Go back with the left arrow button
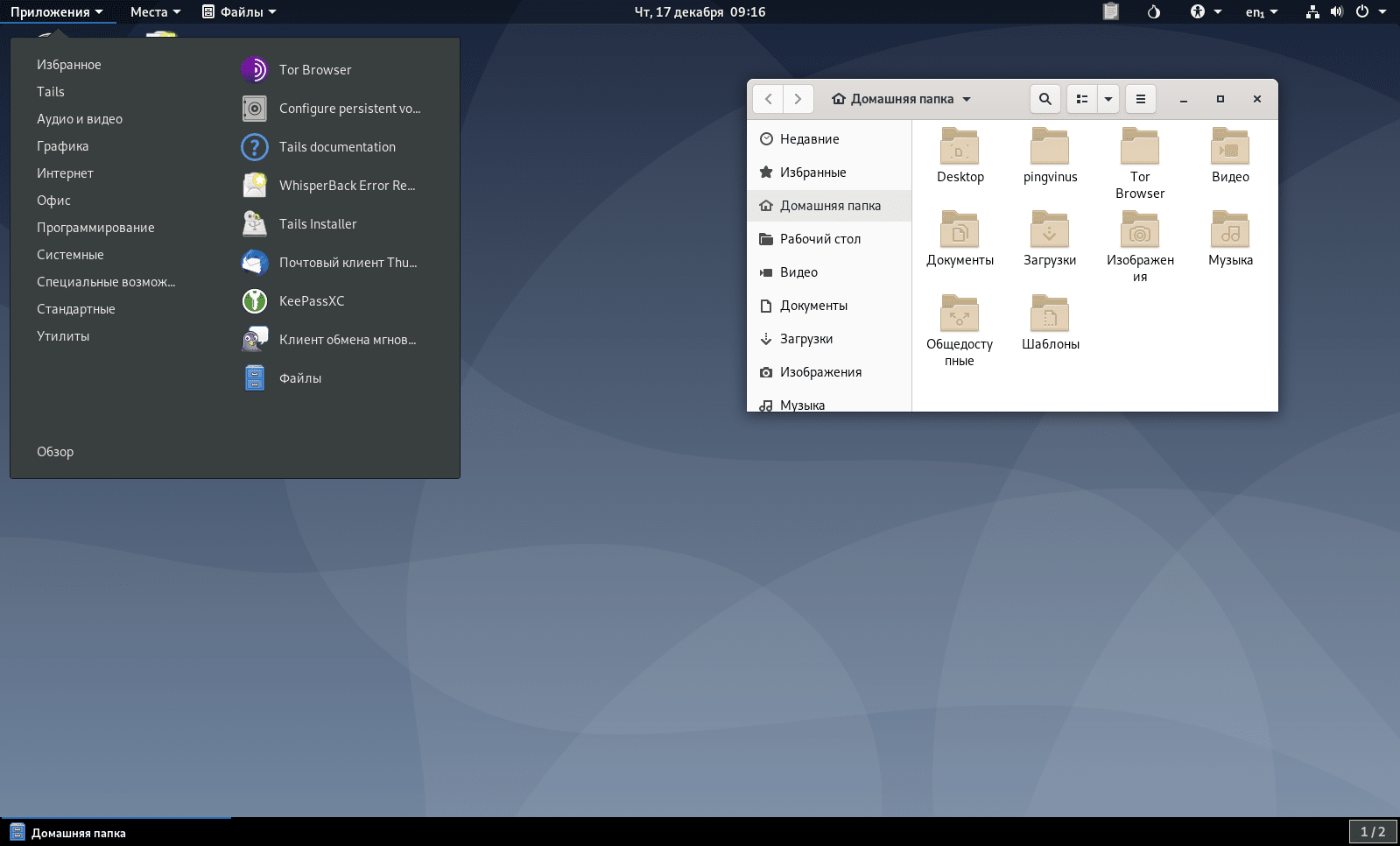Image resolution: width=1400 pixels, height=846 pixels. pos(768,99)
